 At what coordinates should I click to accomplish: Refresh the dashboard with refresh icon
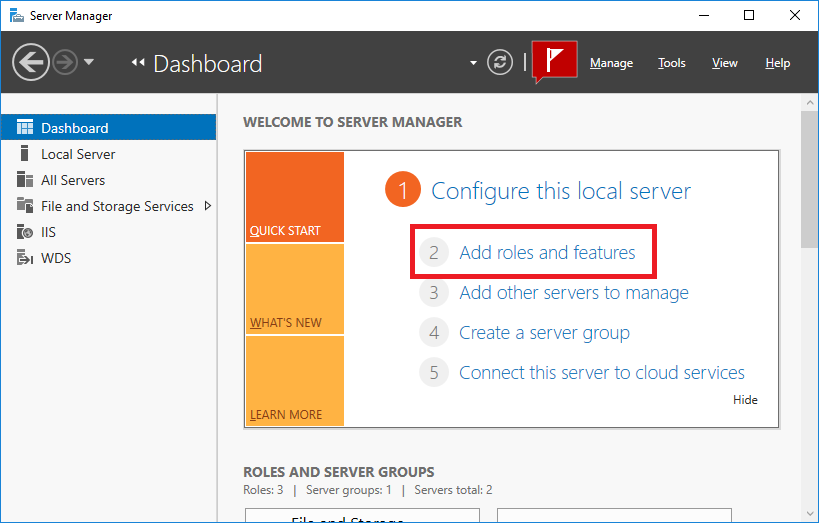(x=500, y=63)
